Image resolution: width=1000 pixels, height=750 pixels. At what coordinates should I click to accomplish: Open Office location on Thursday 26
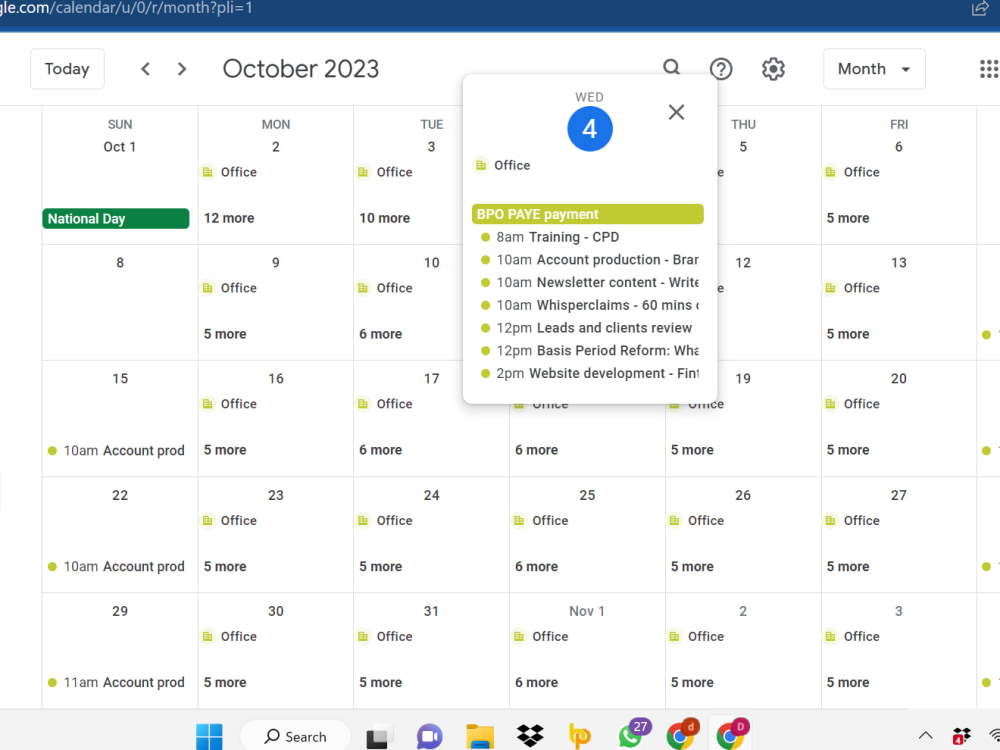[696, 520]
